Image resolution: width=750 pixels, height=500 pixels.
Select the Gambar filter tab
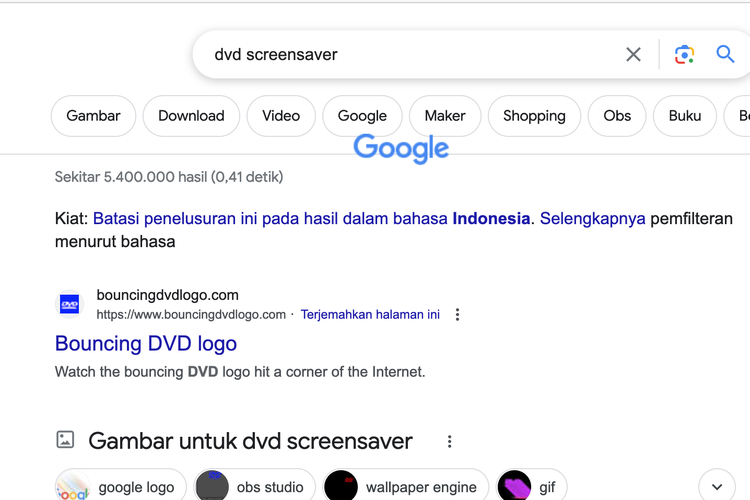pyautogui.click(x=93, y=116)
